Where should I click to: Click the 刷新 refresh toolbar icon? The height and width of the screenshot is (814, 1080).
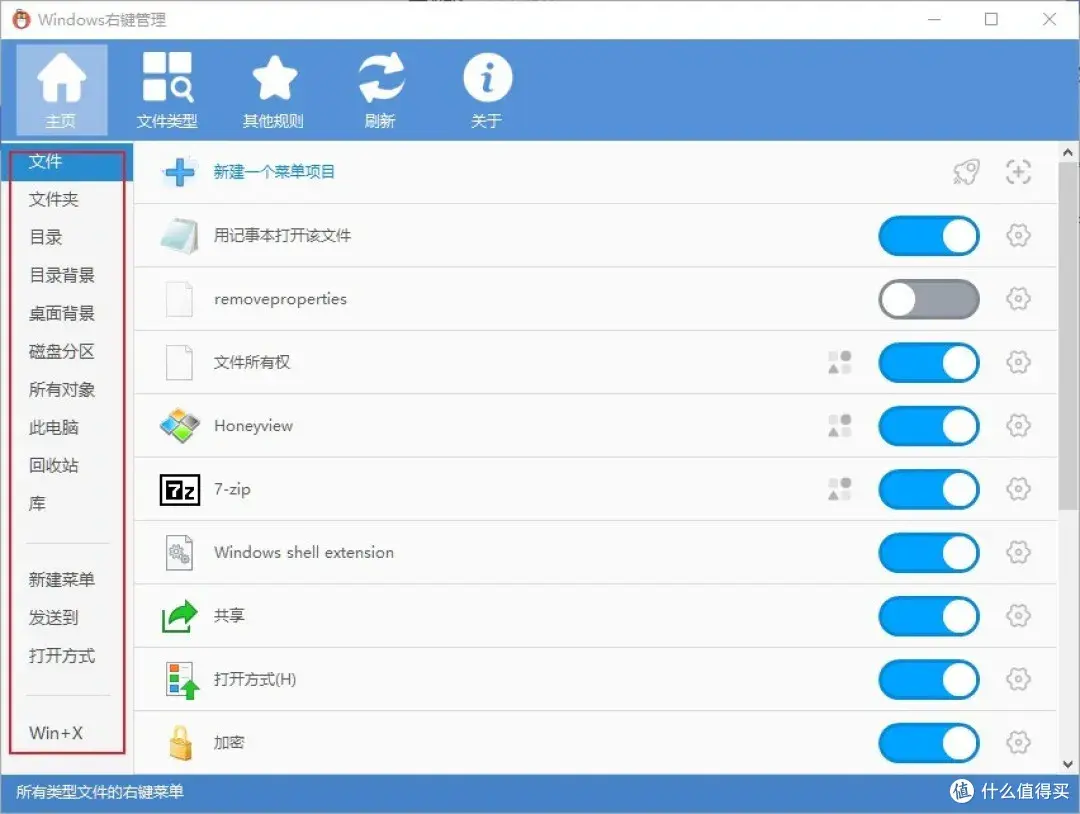380,90
